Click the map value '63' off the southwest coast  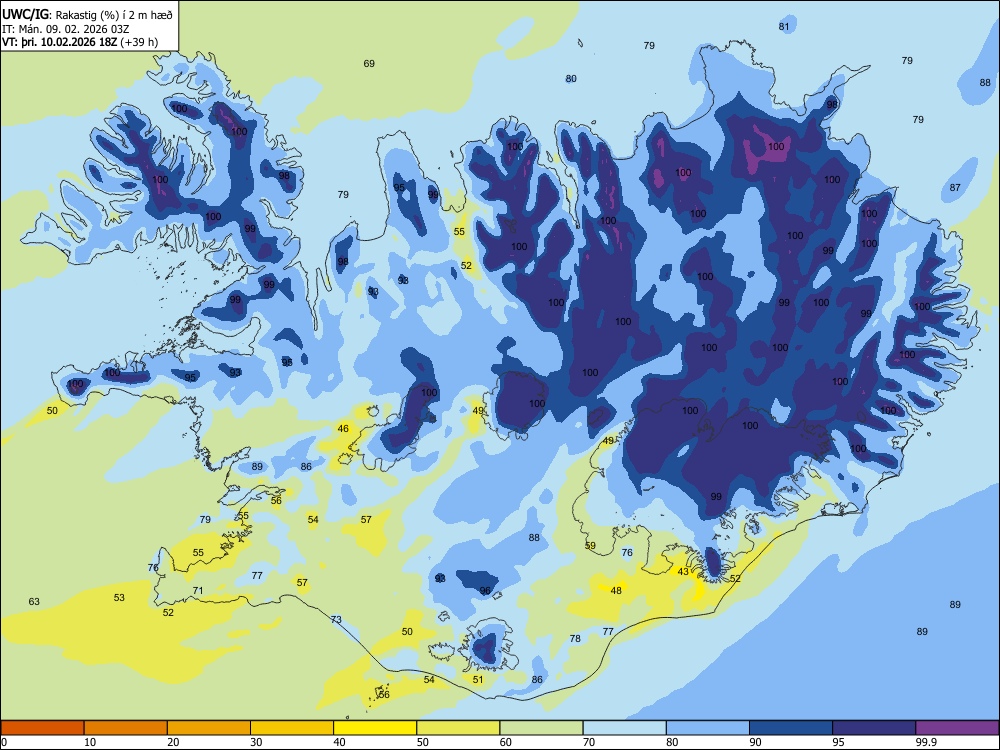(34, 601)
